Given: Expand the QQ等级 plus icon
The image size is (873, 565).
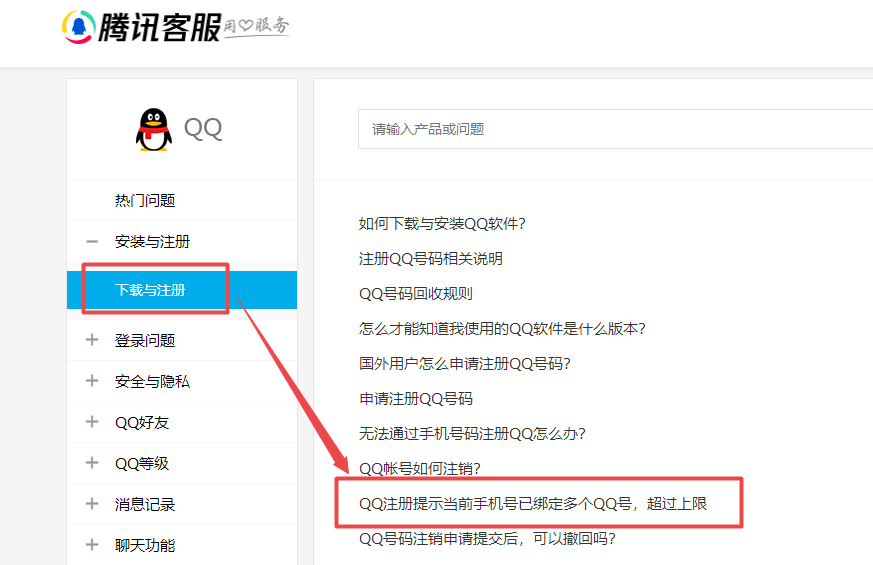Looking at the screenshot, I should click(92, 463).
